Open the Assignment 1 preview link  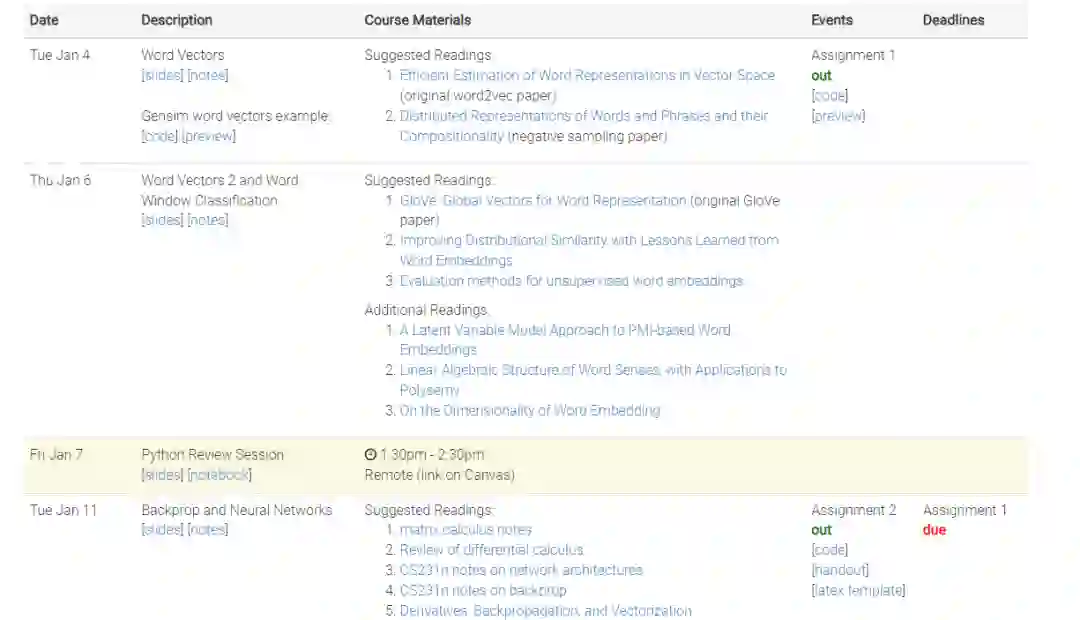[838, 116]
